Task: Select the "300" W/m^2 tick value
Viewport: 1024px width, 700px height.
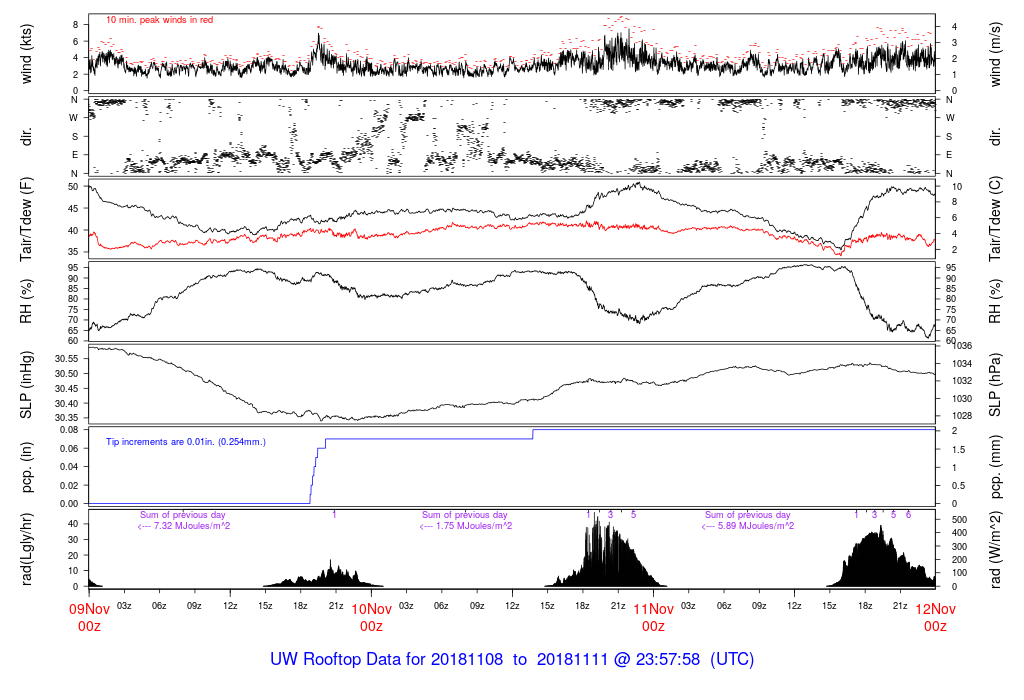Action: point(959,547)
